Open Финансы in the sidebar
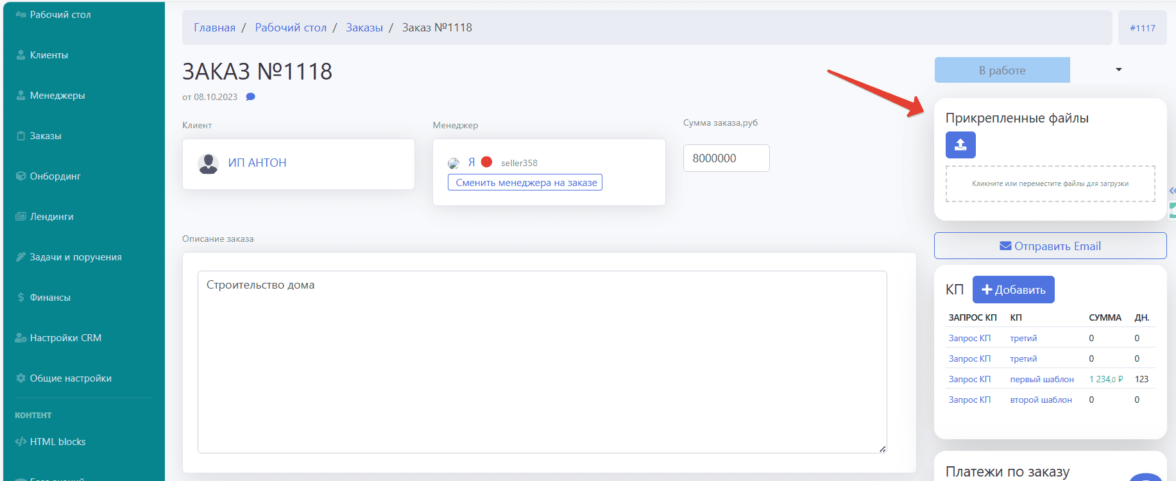The width and height of the screenshot is (1176, 481). click(50, 297)
